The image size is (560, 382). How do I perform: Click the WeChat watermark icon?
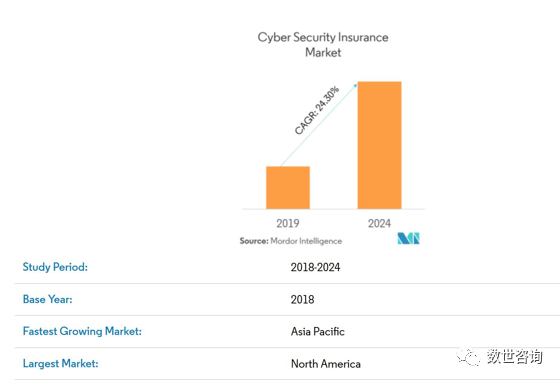(468, 356)
